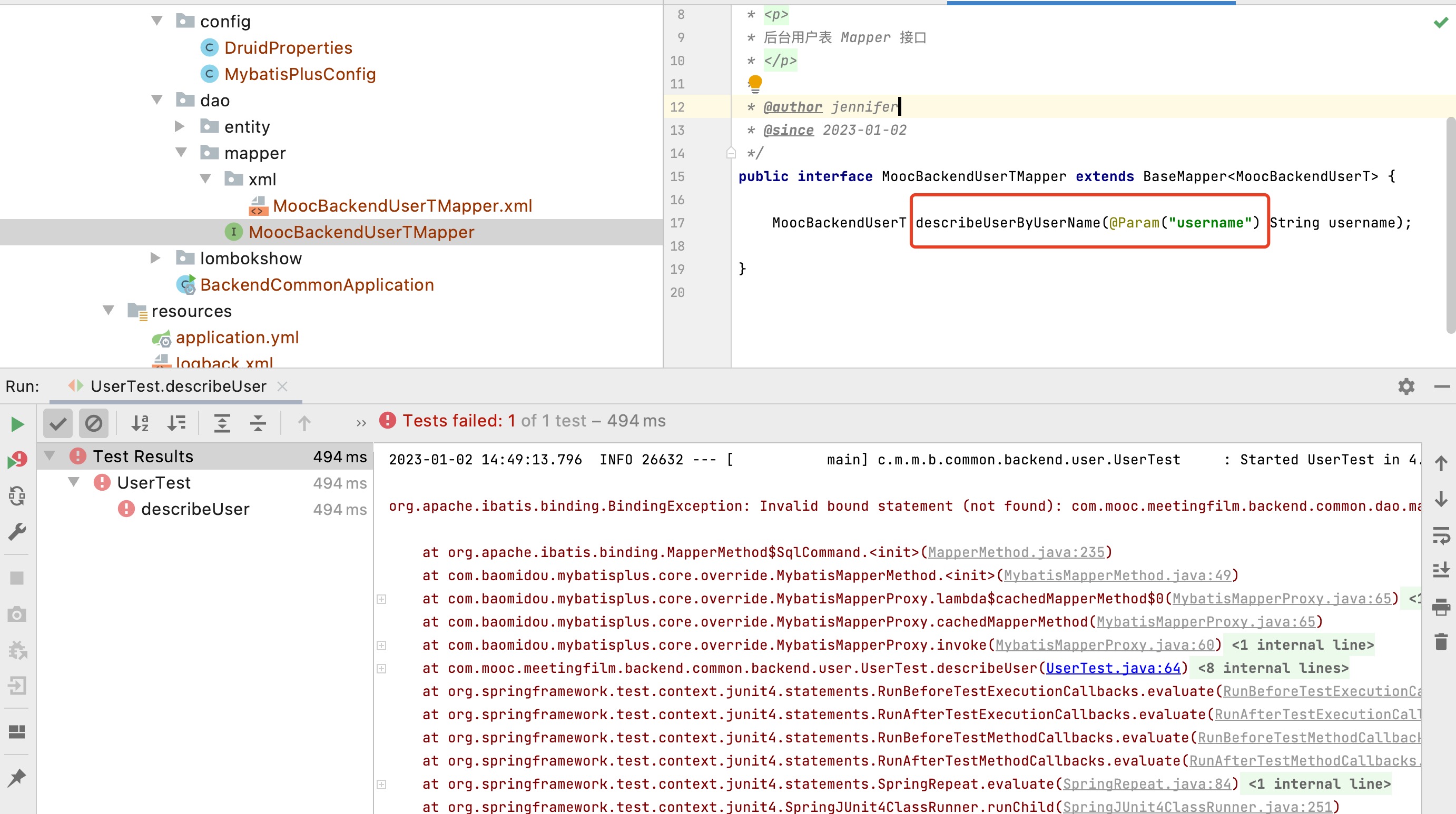Collapse the config folder
This screenshot has width=1456, height=814.
coord(156,21)
